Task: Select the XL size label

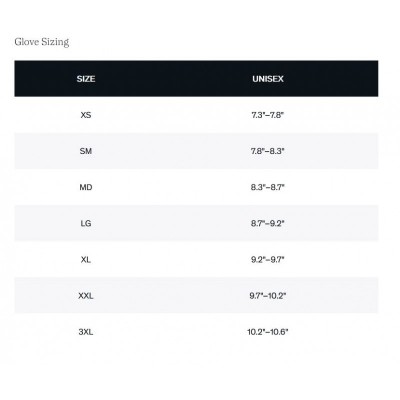Action: point(86,259)
